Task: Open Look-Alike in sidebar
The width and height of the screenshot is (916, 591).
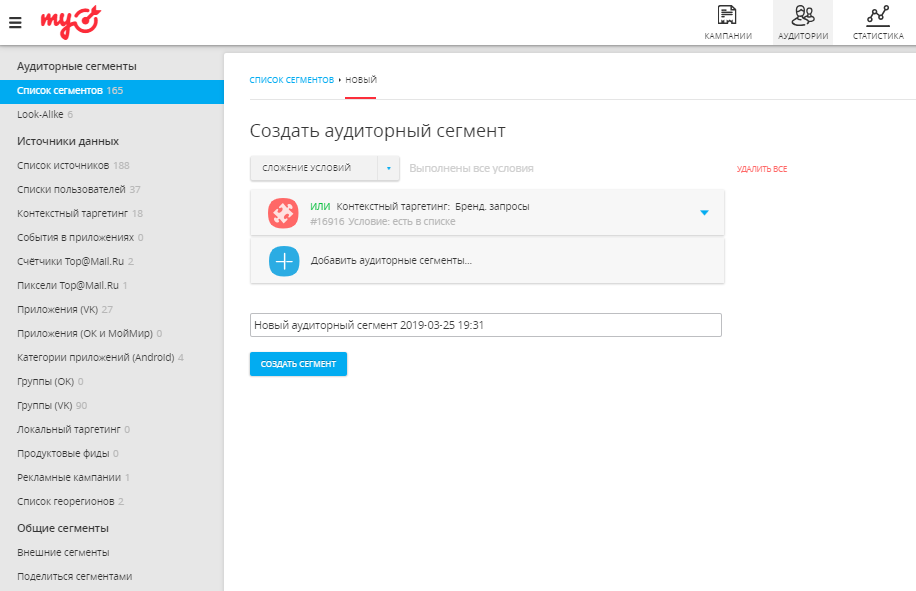Action: [x=40, y=114]
